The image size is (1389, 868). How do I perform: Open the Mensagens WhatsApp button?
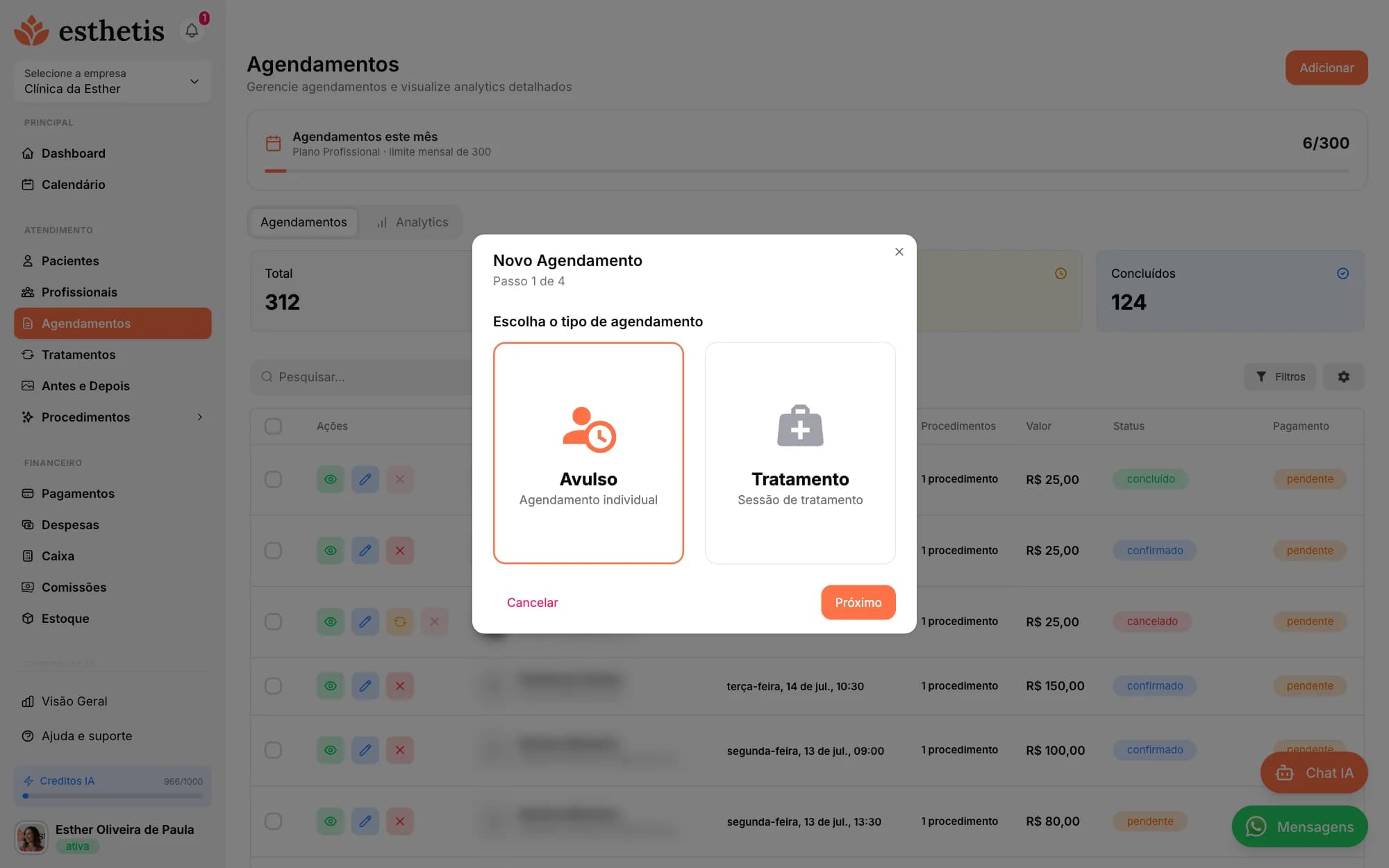click(1299, 826)
